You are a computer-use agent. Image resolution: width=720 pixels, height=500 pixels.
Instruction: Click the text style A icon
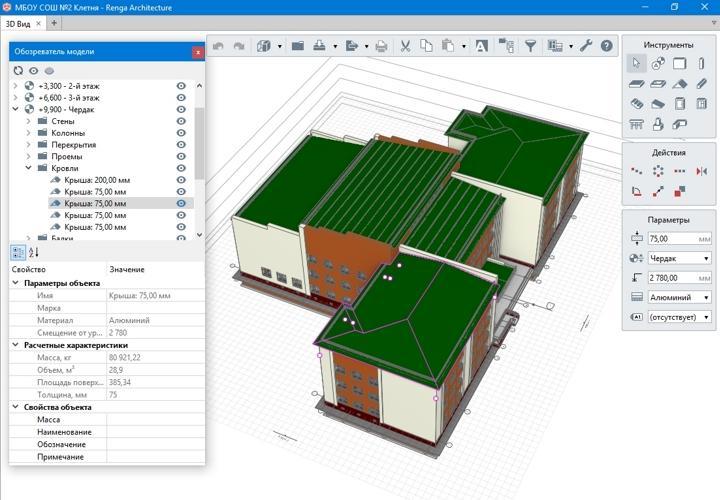point(481,46)
